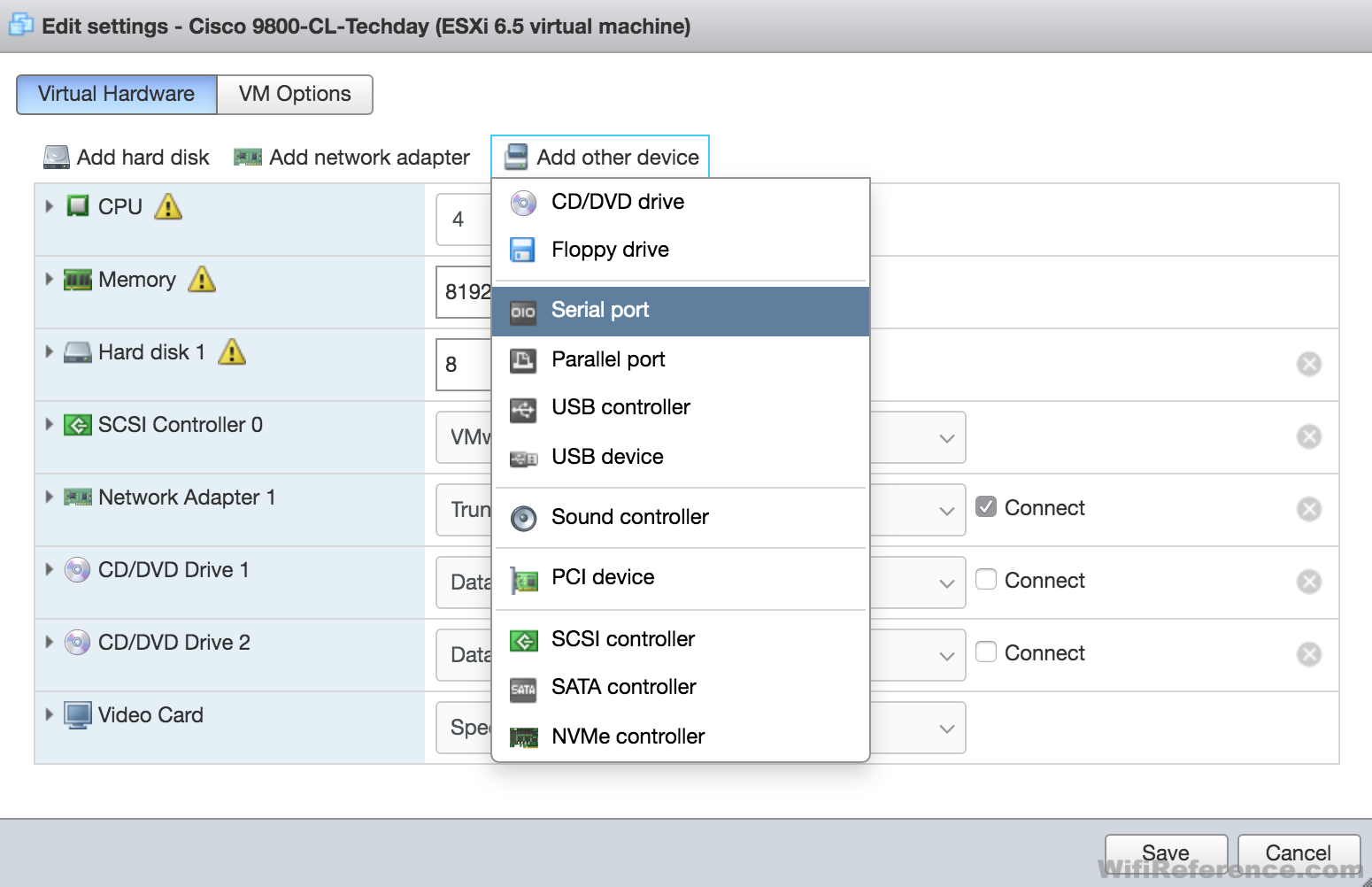Screen dimensions: 1372x887
Task: Click the Video Card monitor icon
Action: tap(78, 715)
